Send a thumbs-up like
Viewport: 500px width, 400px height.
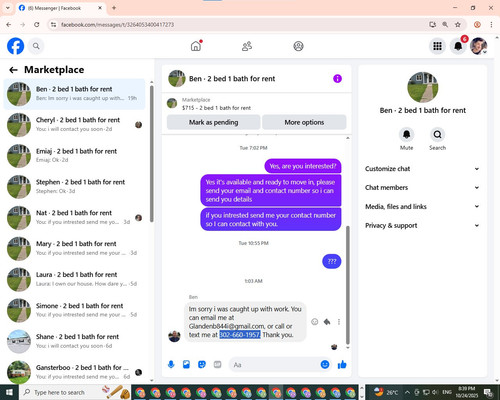342,365
